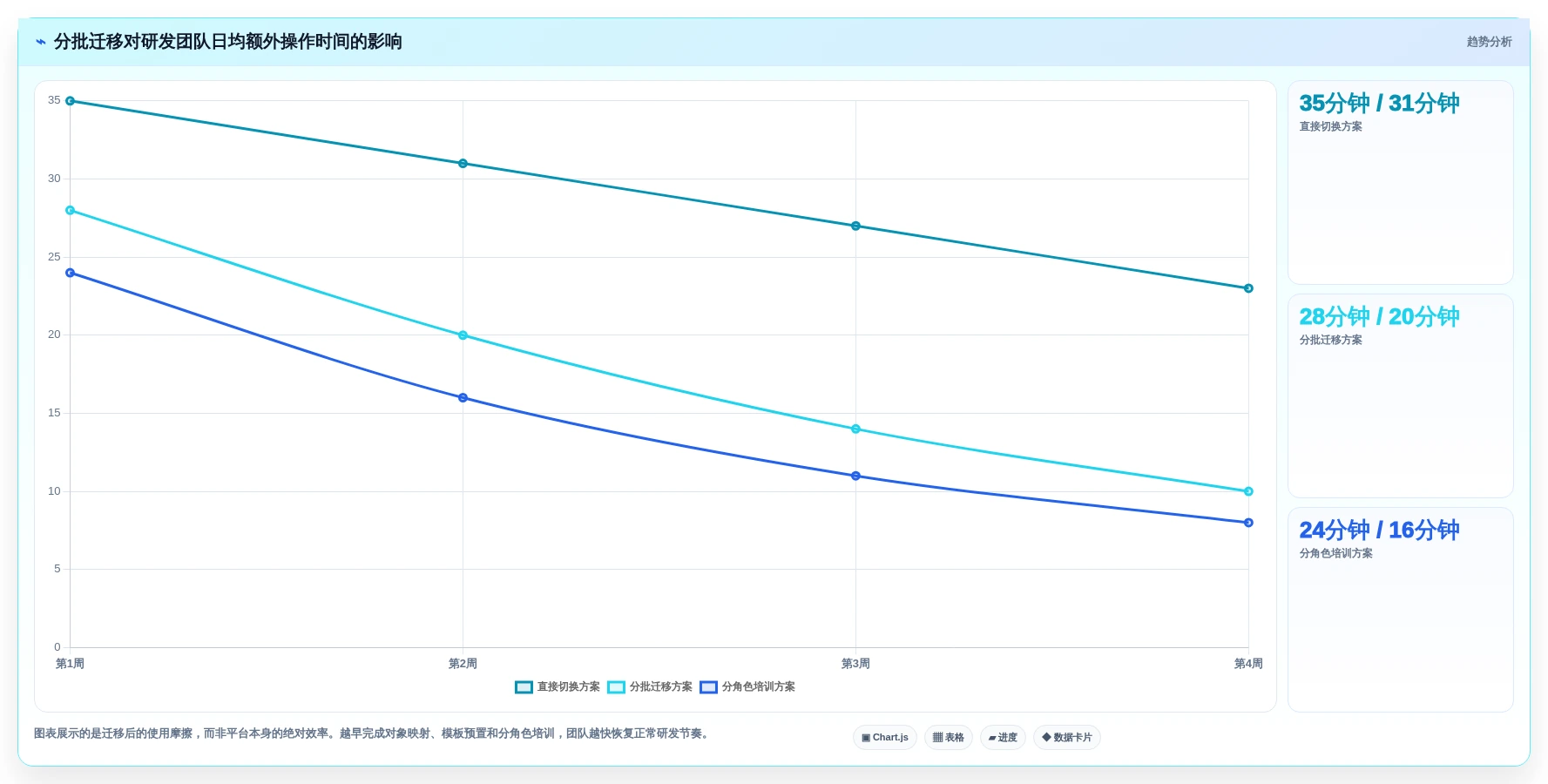
Task: Click the 分角色培训方案 legend label
Action: click(x=758, y=687)
